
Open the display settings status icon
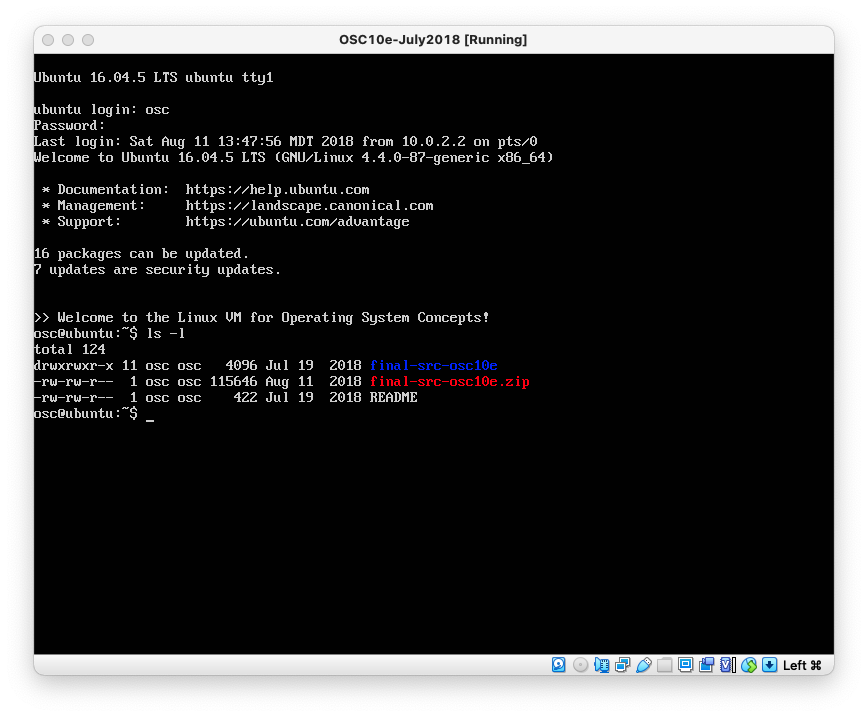tap(685, 664)
